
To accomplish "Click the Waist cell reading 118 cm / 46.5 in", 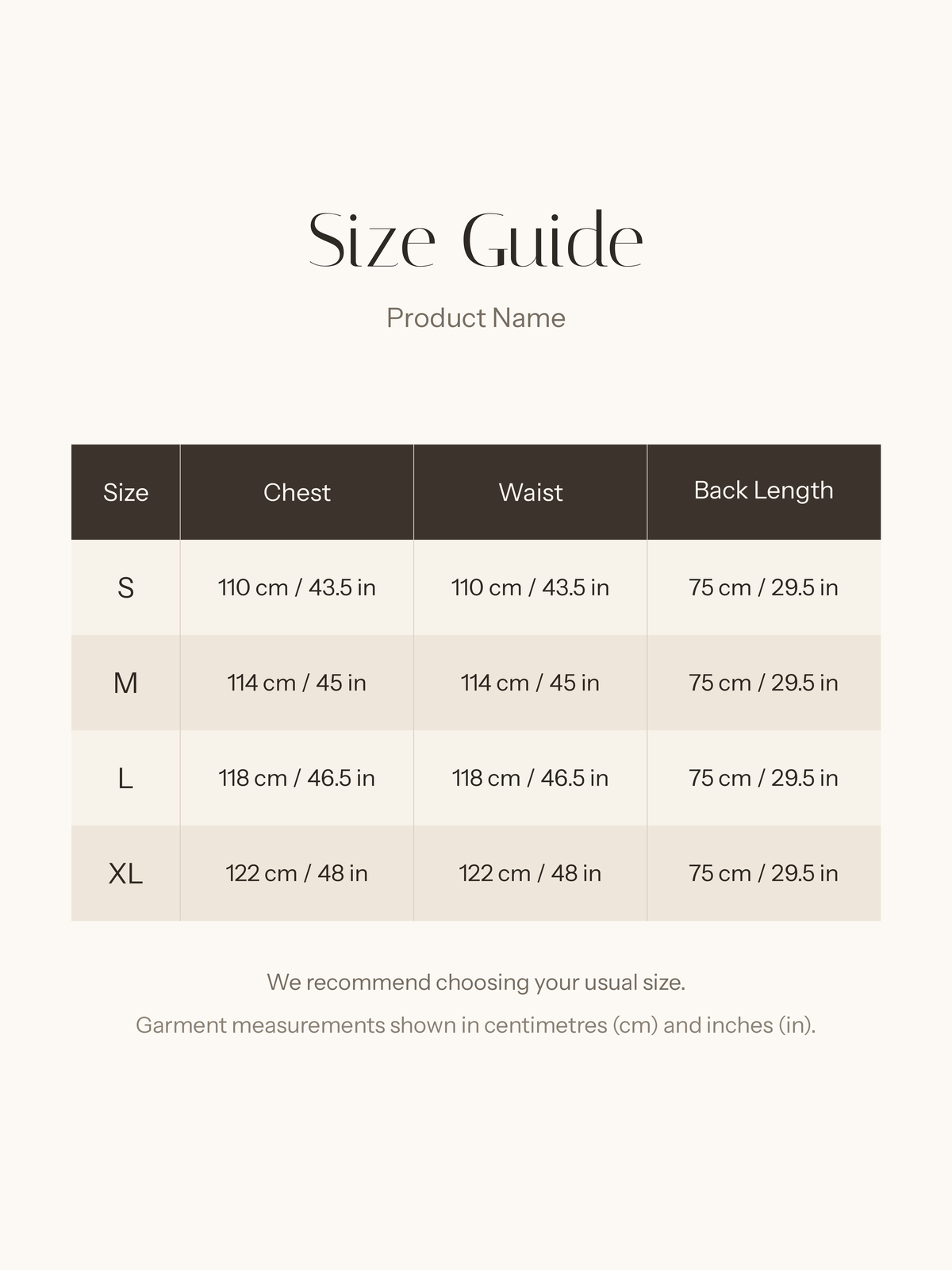I will (531, 778).
